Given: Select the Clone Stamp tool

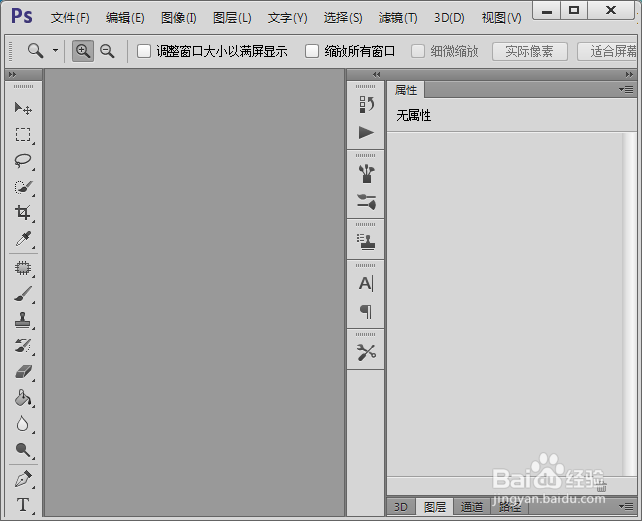Looking at the screenshot, I should [x=23, y=320].
